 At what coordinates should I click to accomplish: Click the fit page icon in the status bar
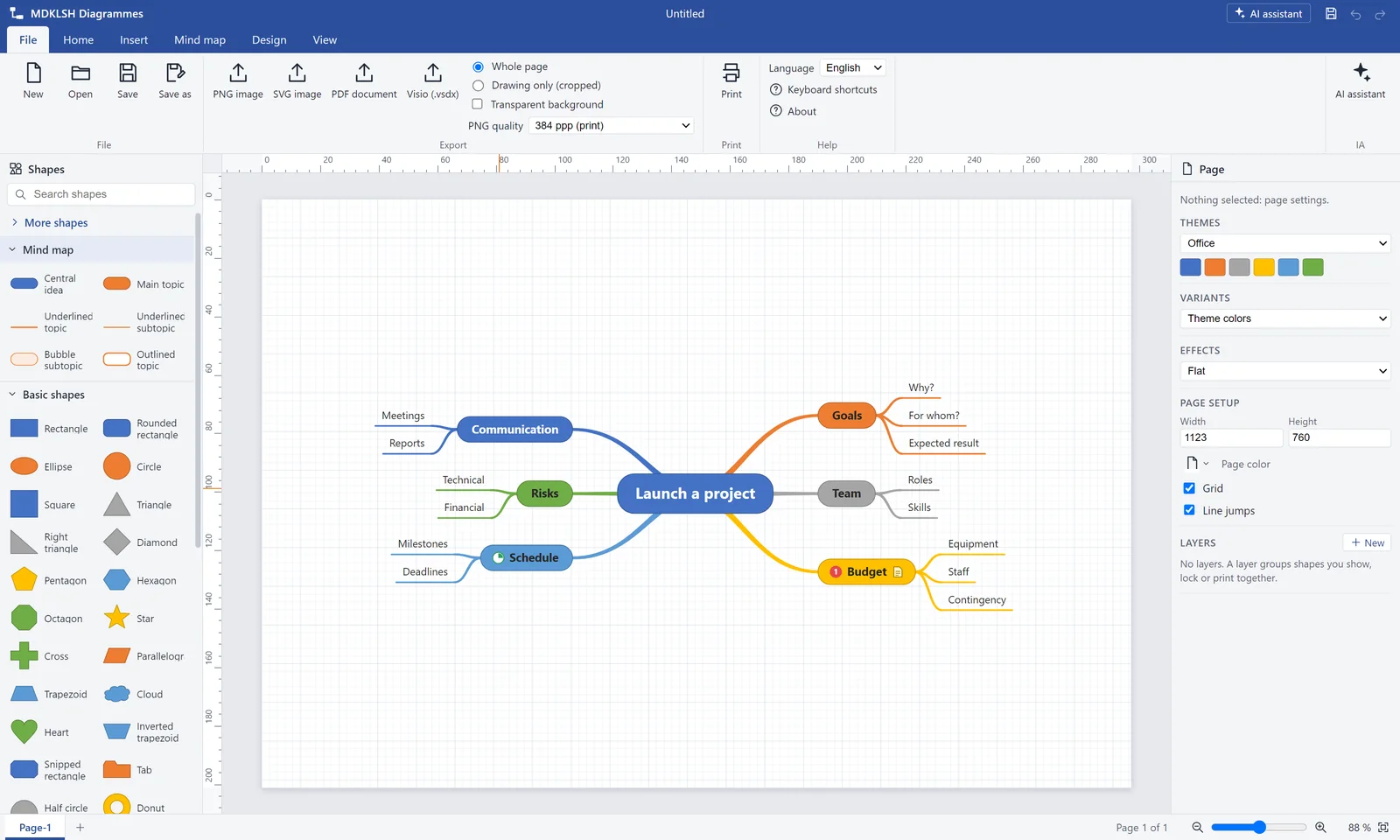tap(1383, 828)
